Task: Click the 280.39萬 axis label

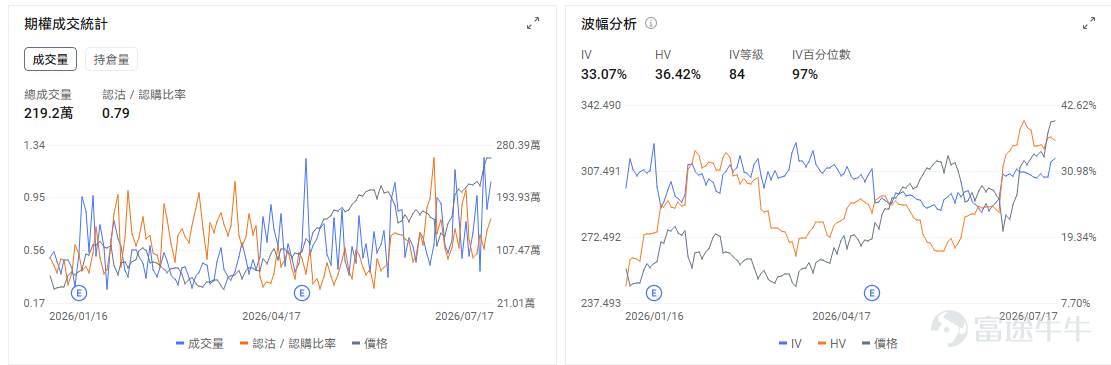Action: [519, 145]
